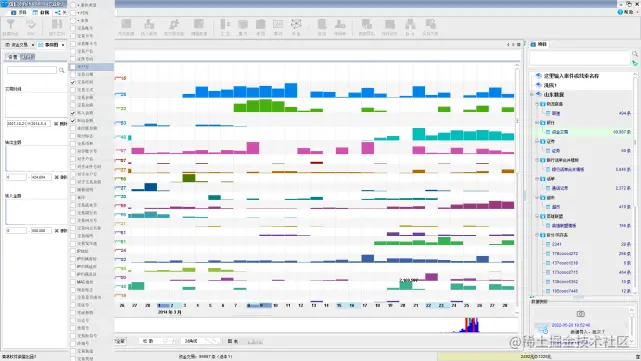The width and height of the screenshot is (641, 361).
Task: Collapse the 山东数据 tree node
Action: pos(532,94)
